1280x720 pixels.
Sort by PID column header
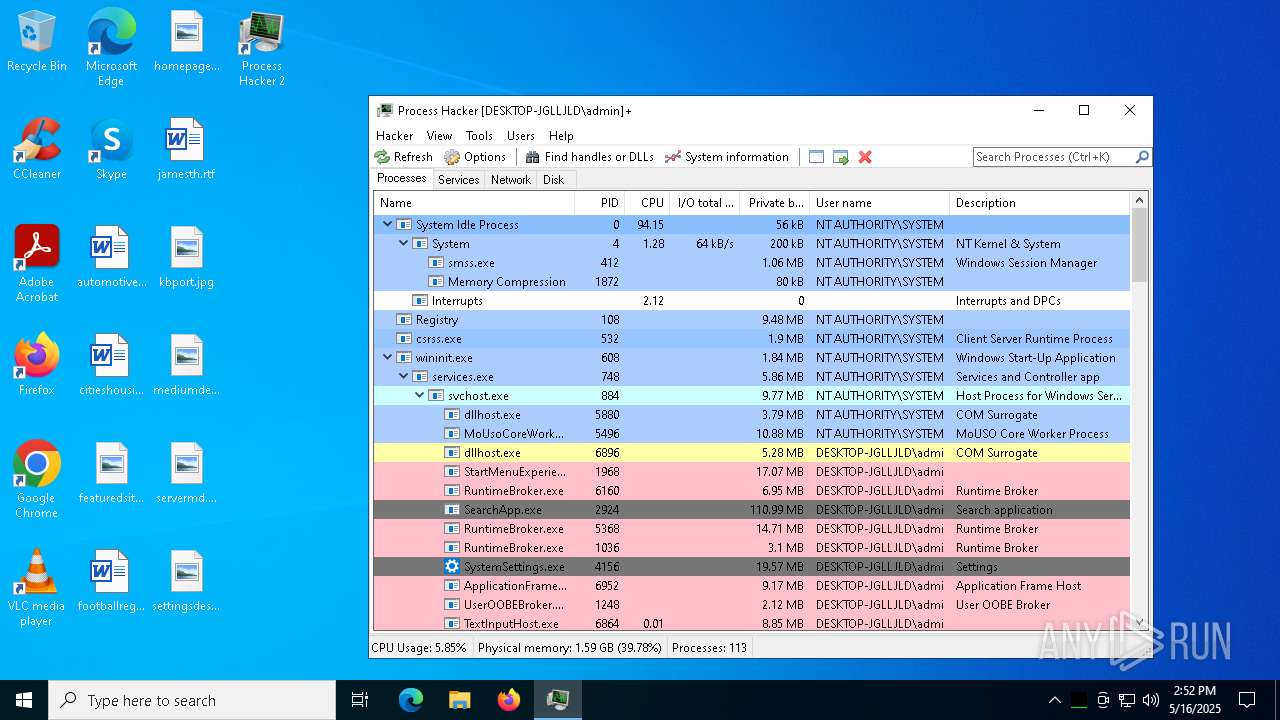click(x=600, y=203)
